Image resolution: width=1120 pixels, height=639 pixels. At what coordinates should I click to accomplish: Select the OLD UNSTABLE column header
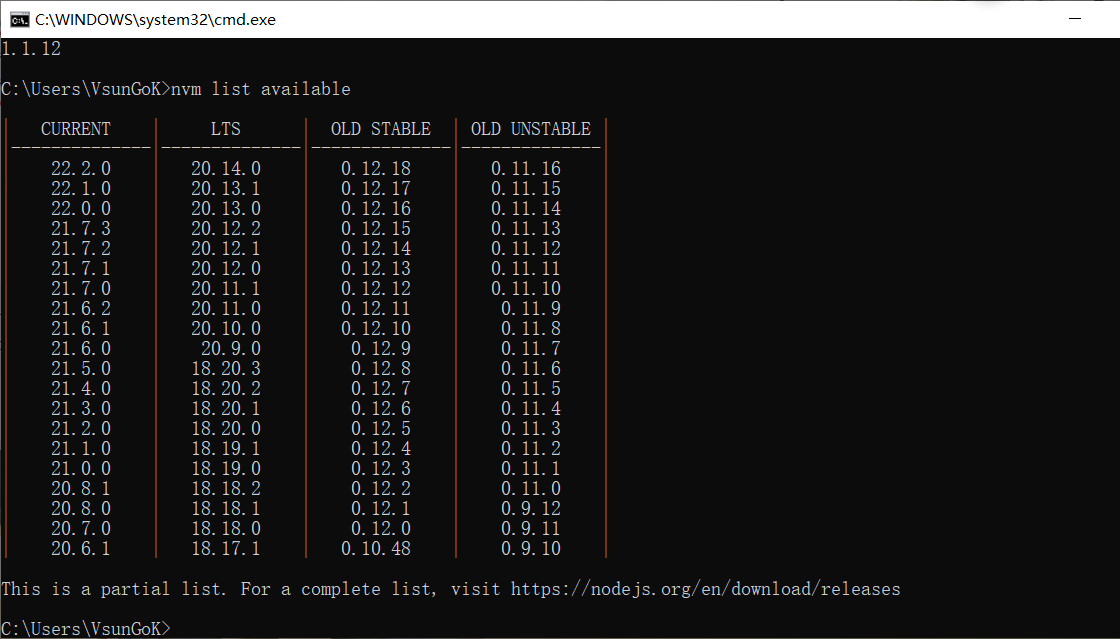pyautogui.click(x=530, y=128)
